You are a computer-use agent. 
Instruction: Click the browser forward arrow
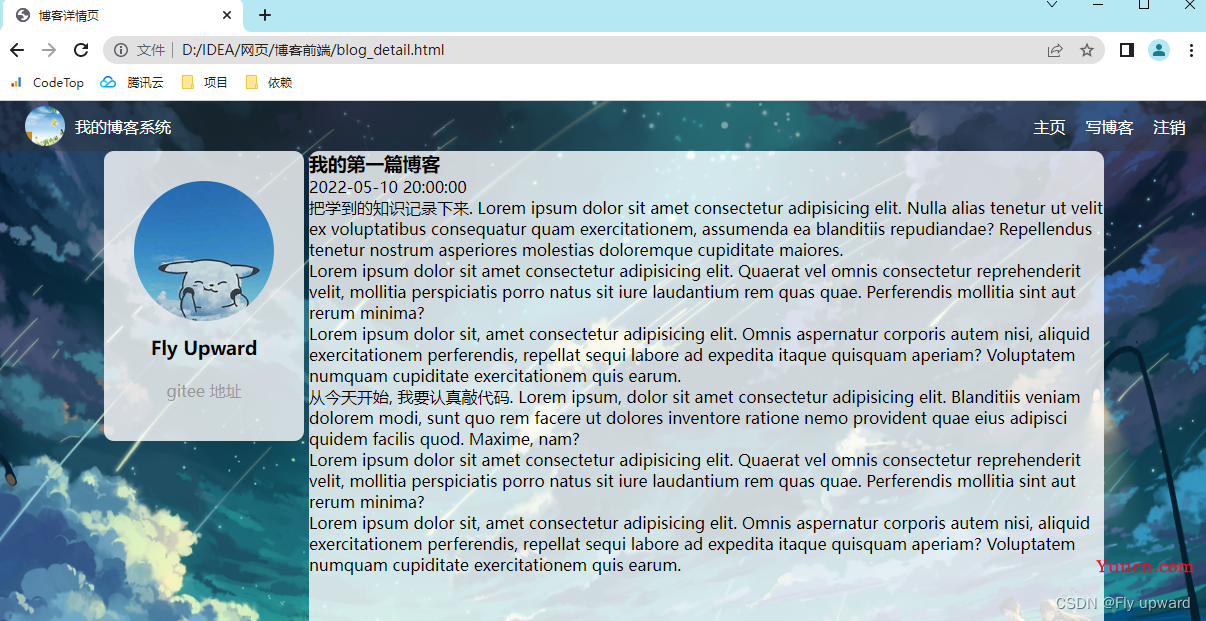(x=49, y=50)
